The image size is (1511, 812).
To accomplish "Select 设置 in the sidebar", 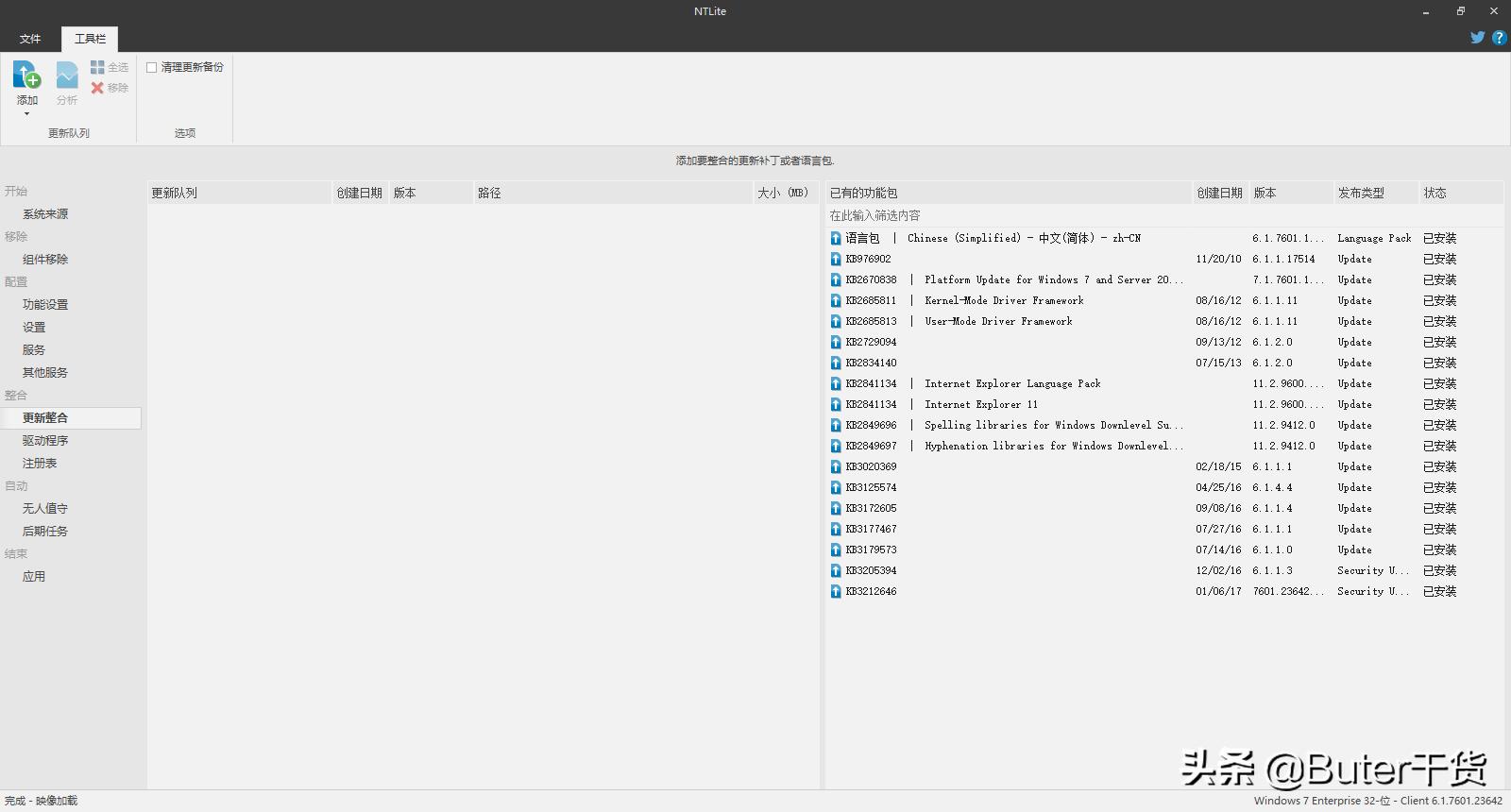I will point(34,328).
